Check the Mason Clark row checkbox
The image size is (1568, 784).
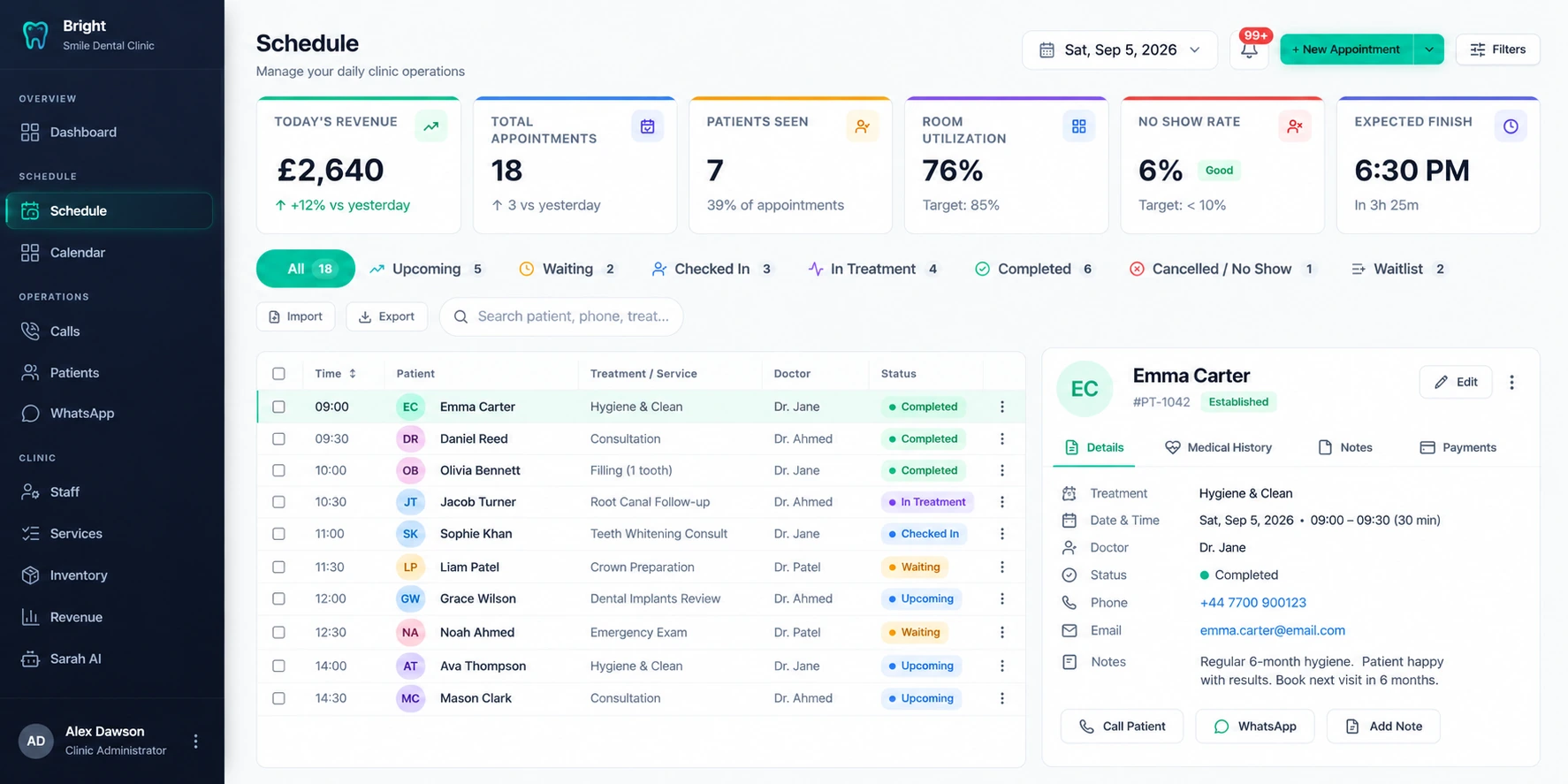tap(278, 698)
